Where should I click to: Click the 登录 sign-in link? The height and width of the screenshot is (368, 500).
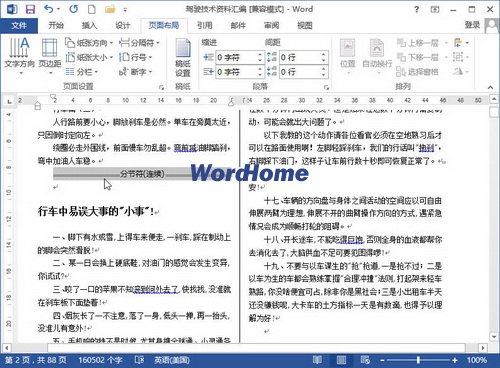[x=472, y=25]
